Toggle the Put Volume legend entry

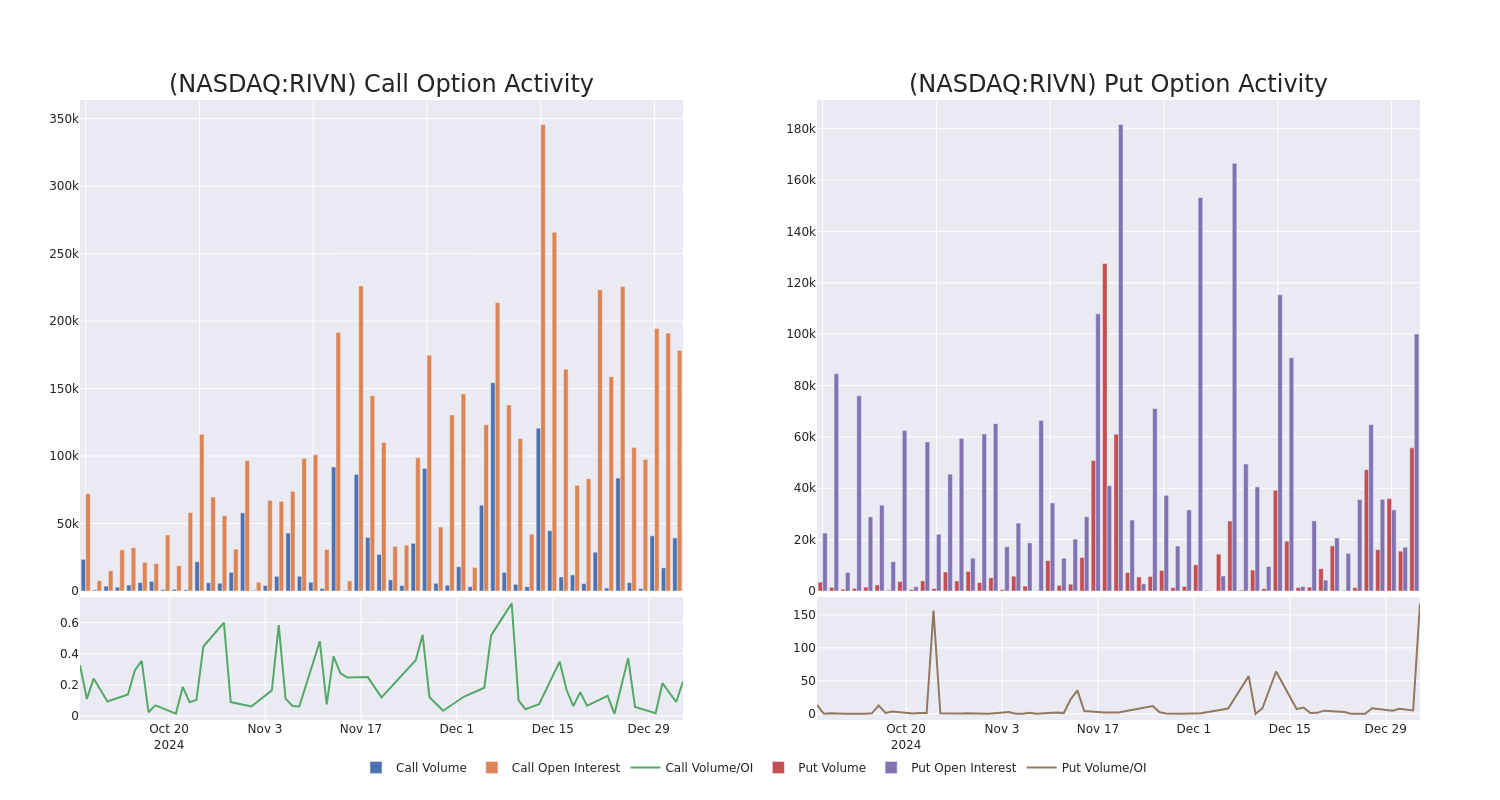point(818,768)
